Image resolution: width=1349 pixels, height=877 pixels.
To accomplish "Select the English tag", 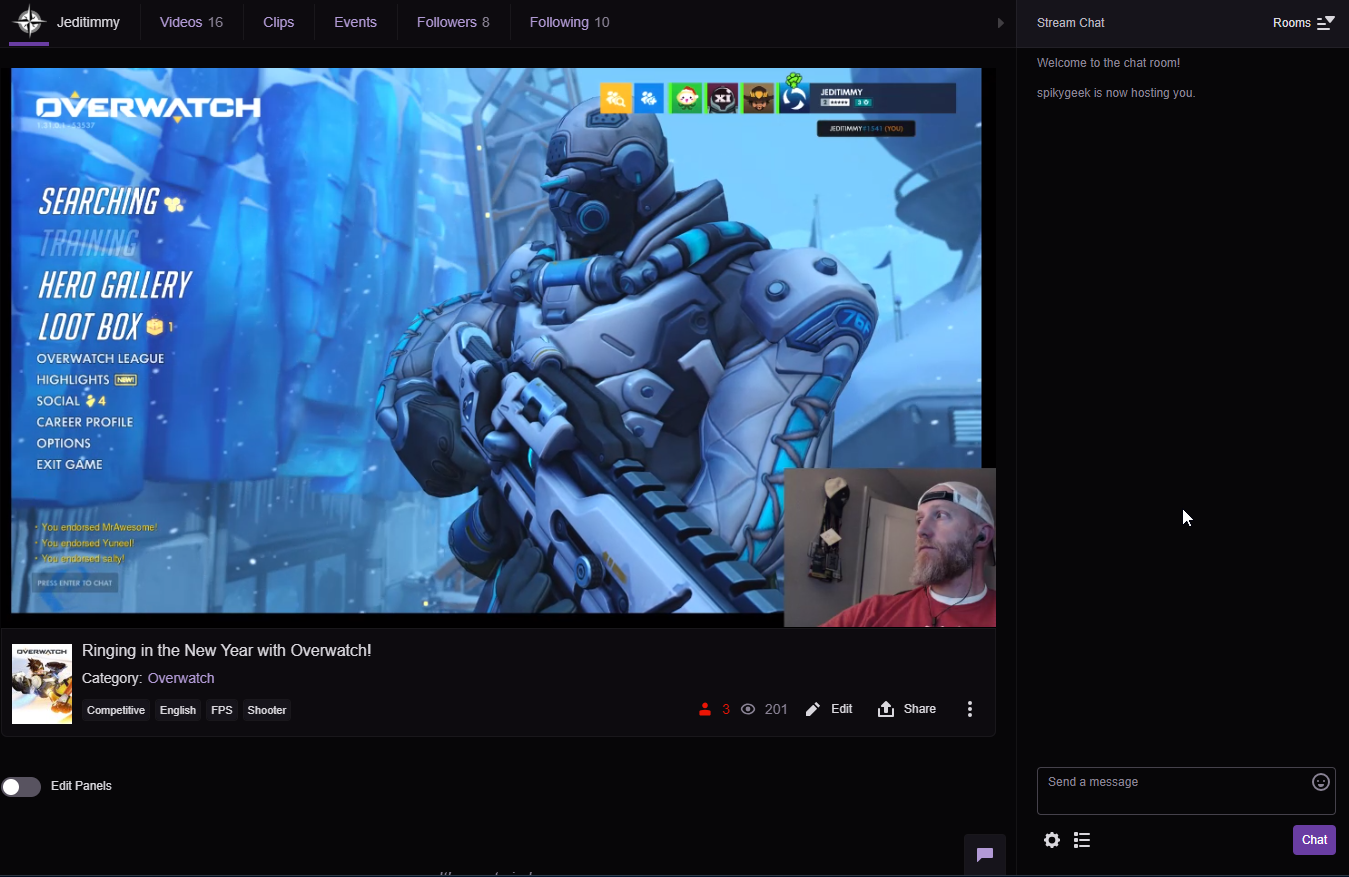I will (x=178, y=710).
